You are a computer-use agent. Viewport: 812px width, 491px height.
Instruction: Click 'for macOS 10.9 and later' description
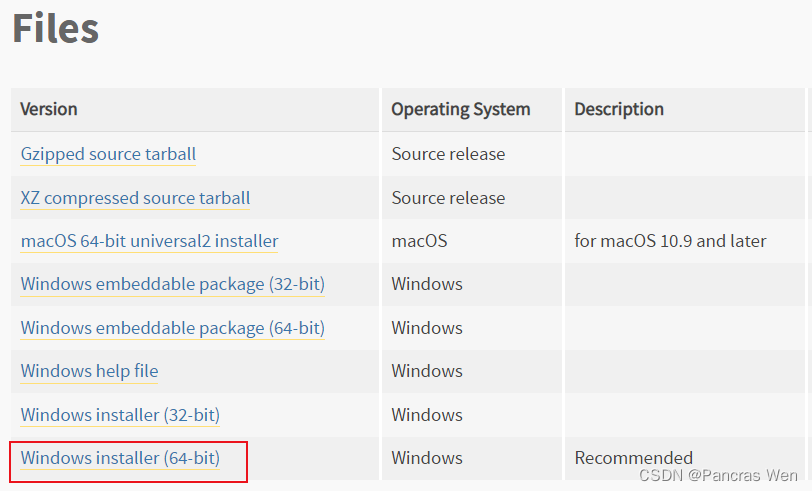670,241
